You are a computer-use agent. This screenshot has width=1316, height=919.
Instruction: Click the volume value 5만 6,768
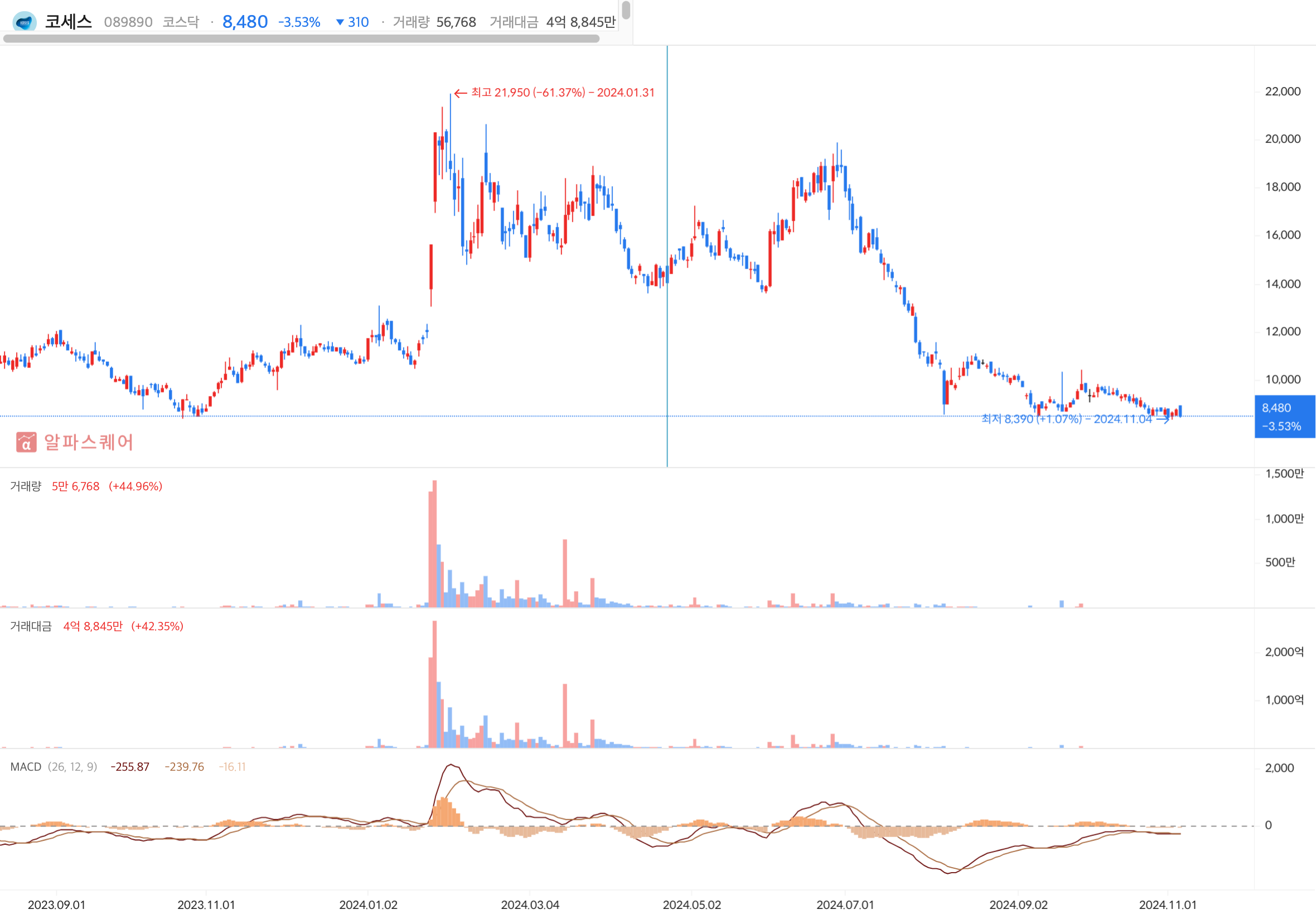click(76, 486)
